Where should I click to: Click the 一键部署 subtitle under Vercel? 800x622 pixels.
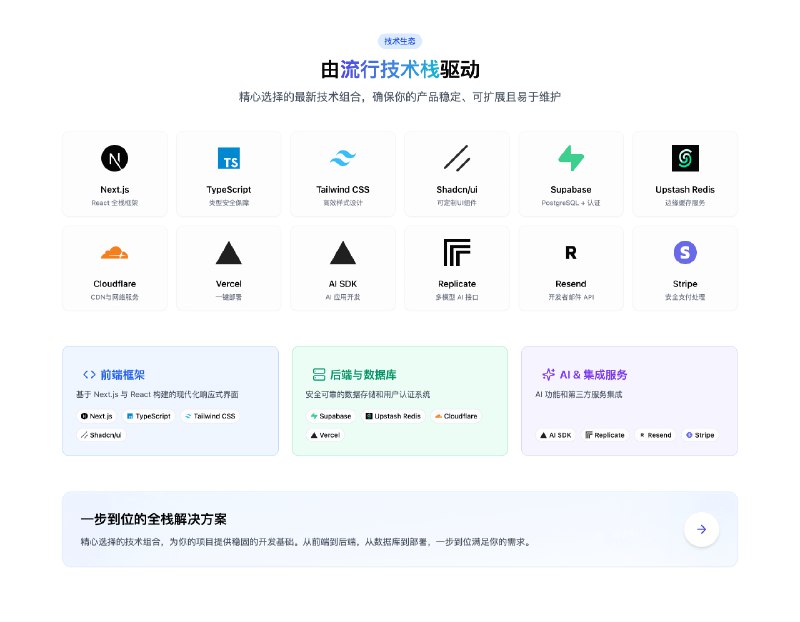229,297
